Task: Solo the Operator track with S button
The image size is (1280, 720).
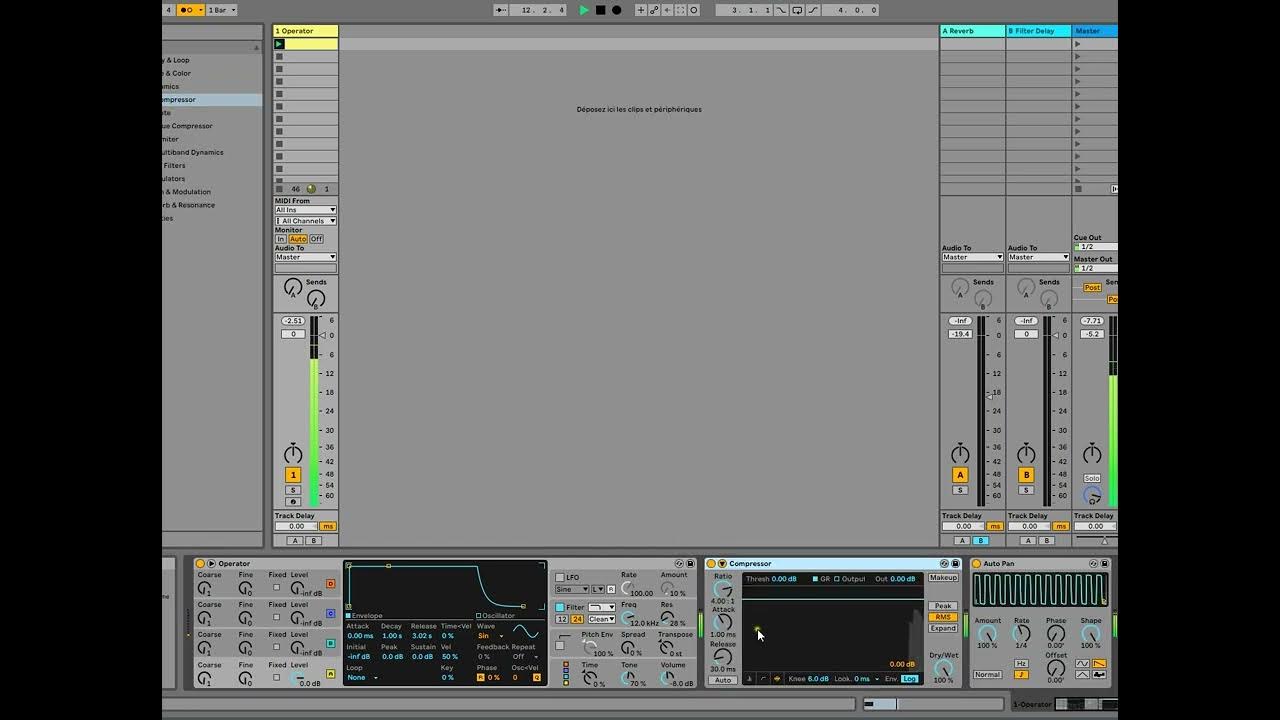Action: coord(293,490)
